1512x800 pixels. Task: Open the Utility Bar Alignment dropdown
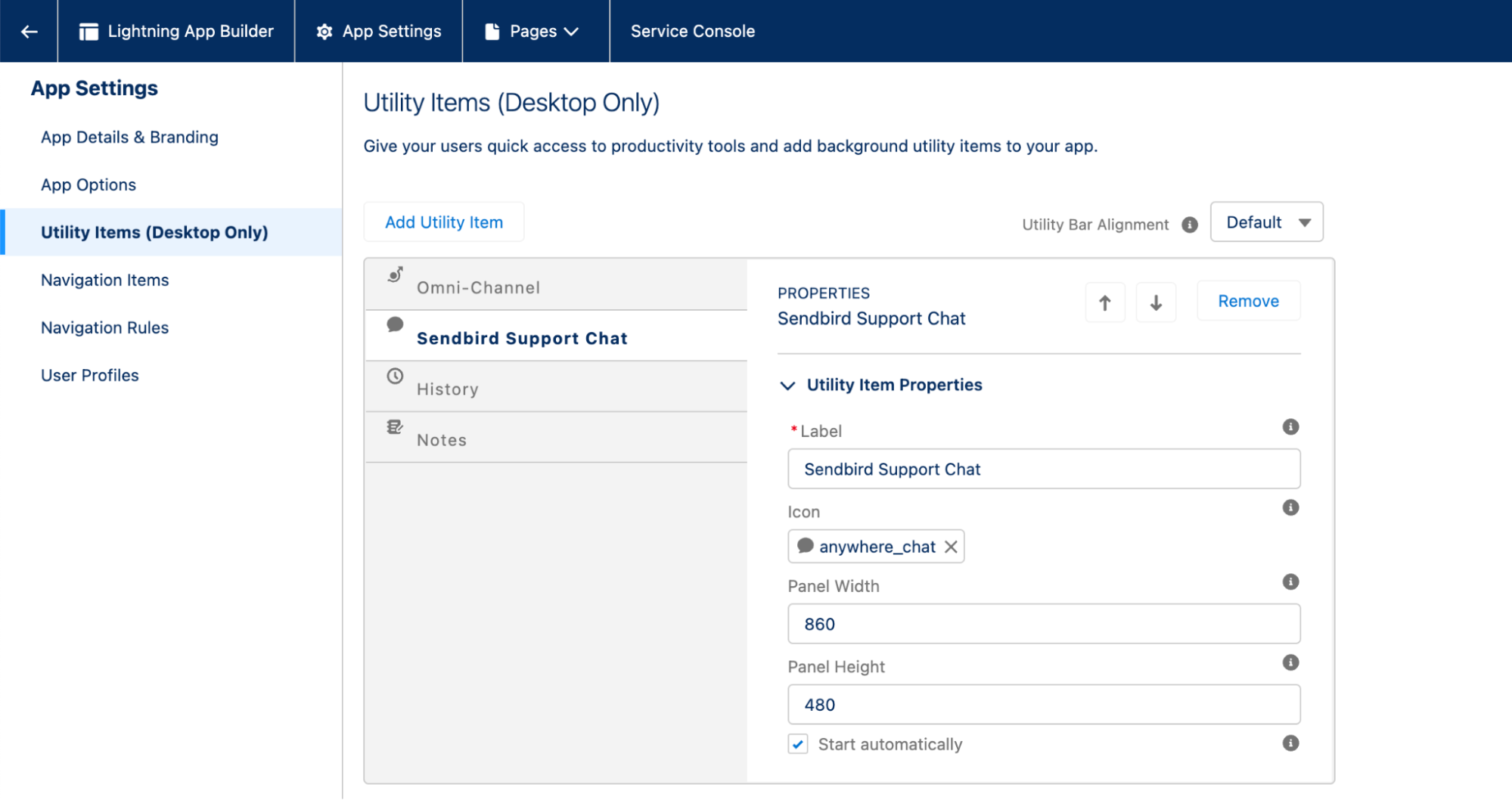pos(1266,222)
